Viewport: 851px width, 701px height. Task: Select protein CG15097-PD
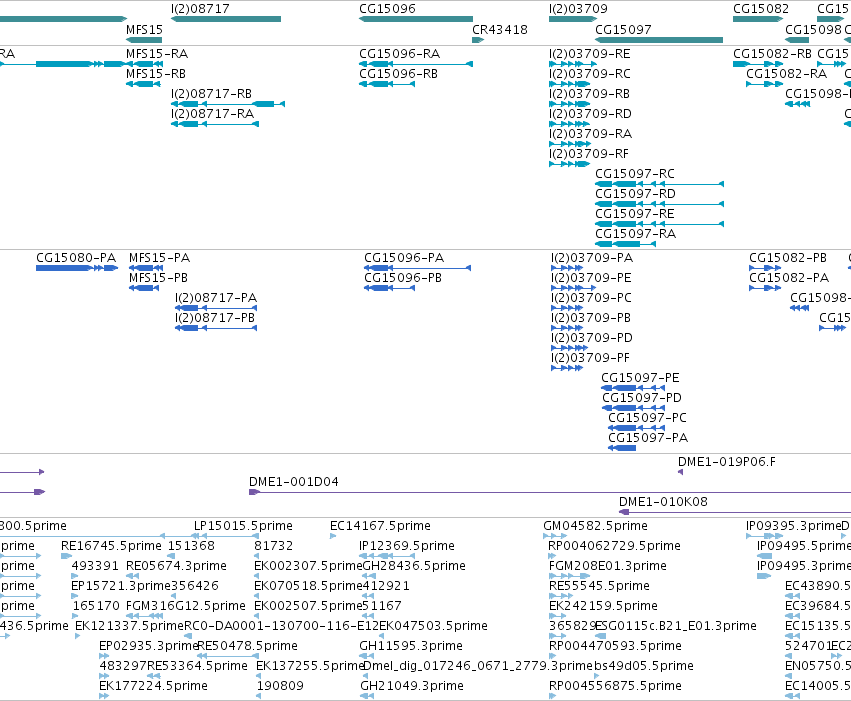tap(642, 398)
